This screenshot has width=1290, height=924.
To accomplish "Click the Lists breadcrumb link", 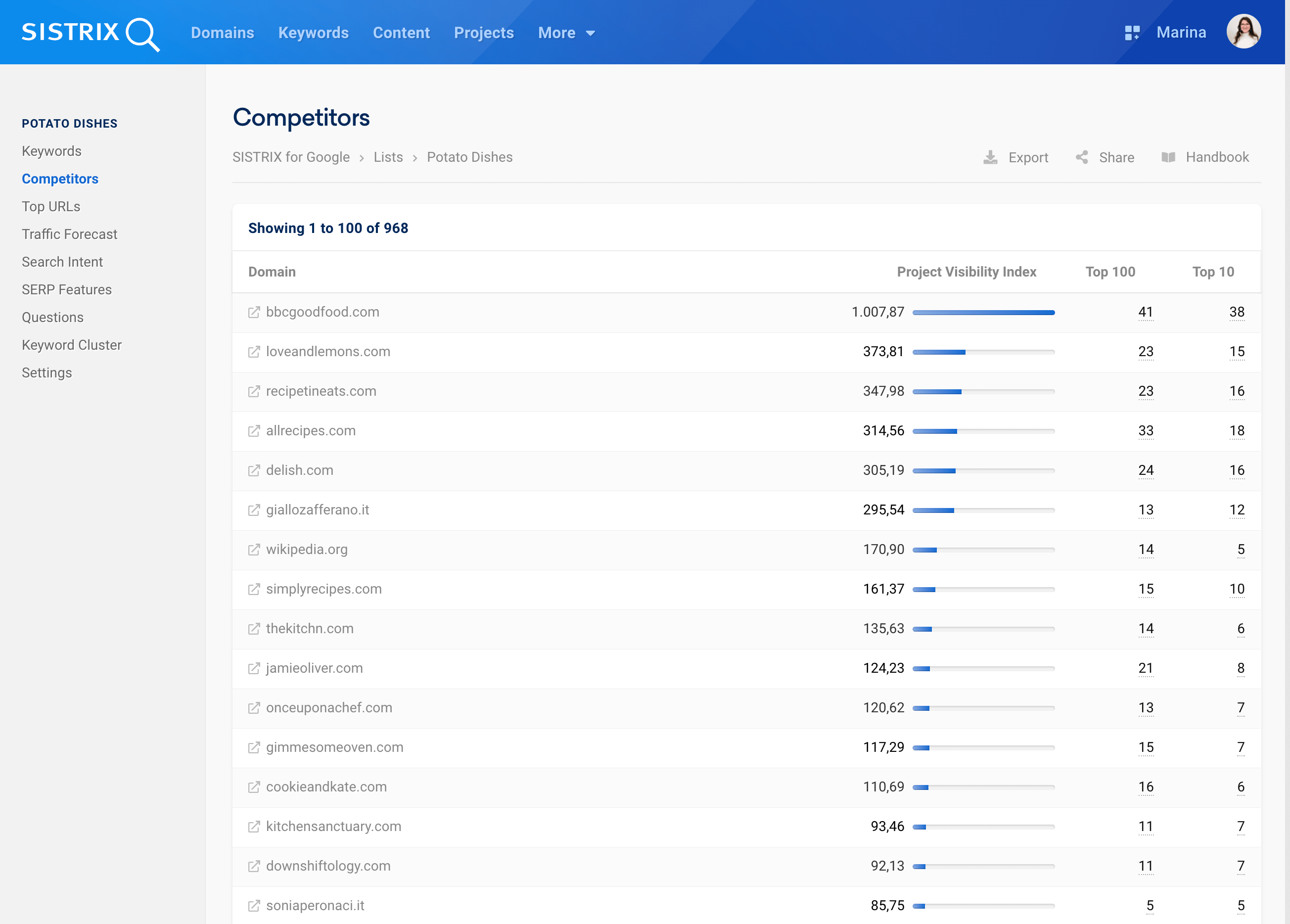I will [x=388, y=158].
